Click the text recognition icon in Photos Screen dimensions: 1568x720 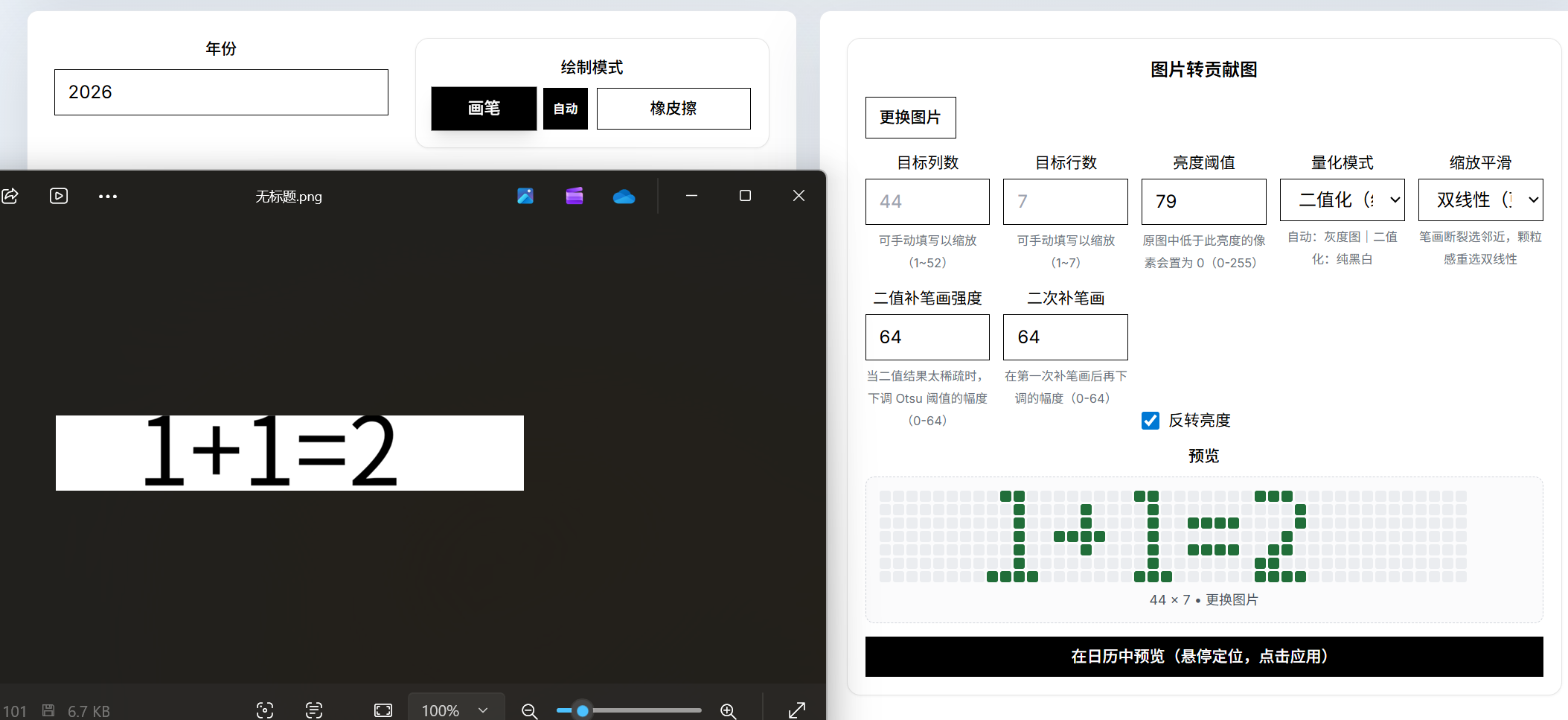coord(314,710)
